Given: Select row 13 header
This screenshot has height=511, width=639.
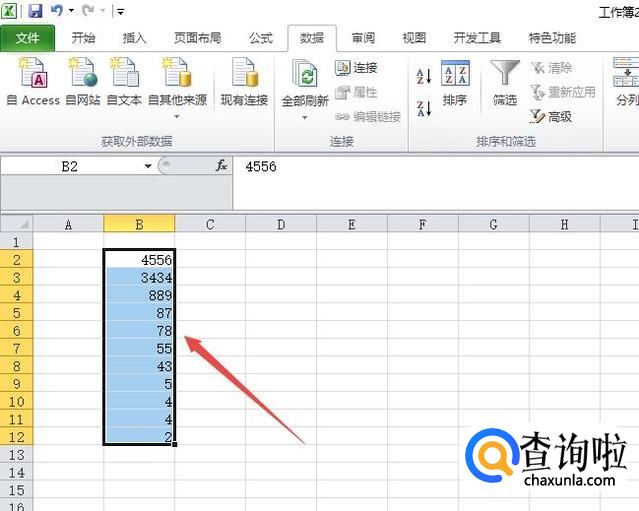Looking at the screenshot, I should click(16, 454).
